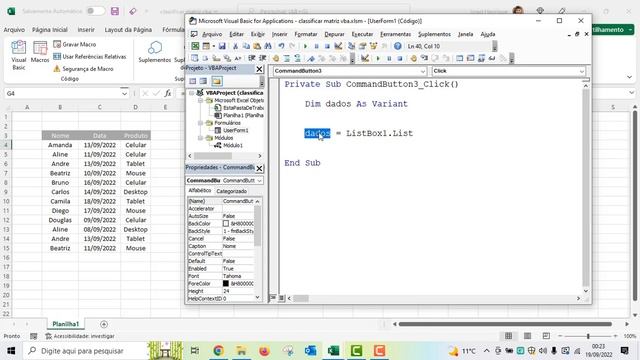Open Google Chrome from the taskbar

[x=218, y=351]
